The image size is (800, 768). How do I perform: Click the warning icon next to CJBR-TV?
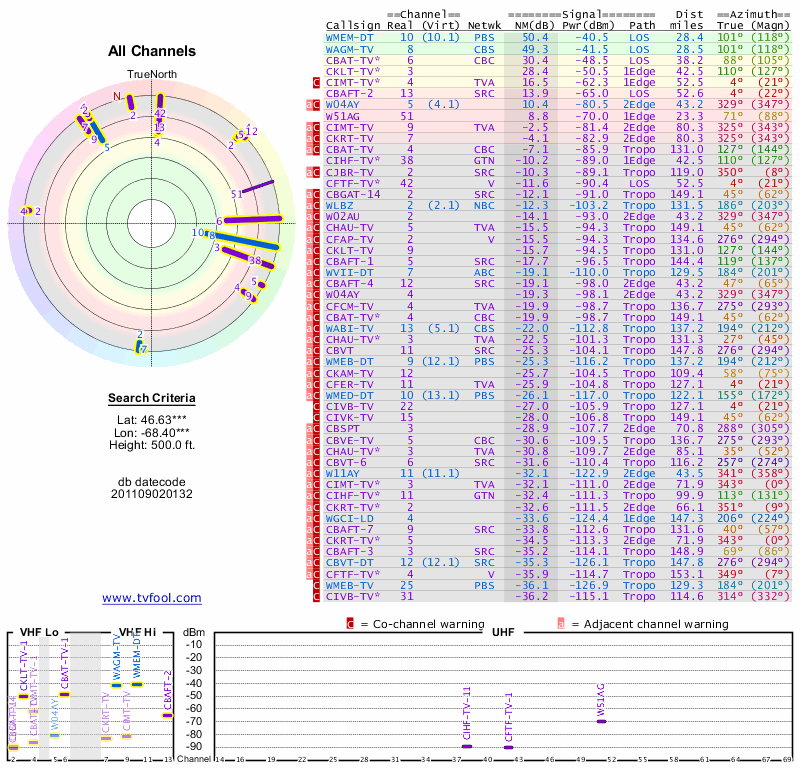tap(316, 171)
